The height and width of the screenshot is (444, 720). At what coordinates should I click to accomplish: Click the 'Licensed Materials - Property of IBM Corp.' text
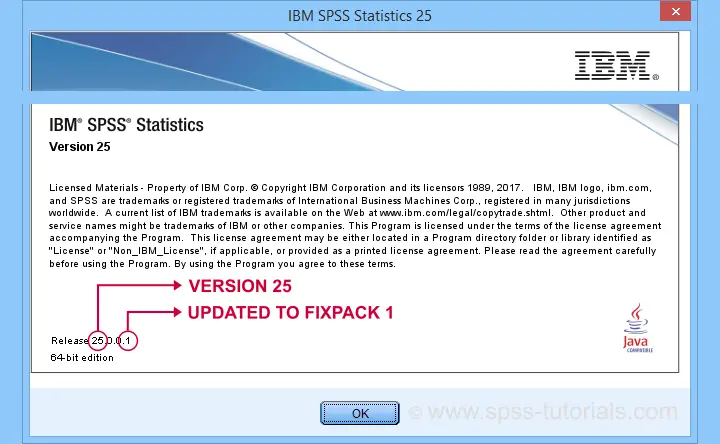(148, 188)
